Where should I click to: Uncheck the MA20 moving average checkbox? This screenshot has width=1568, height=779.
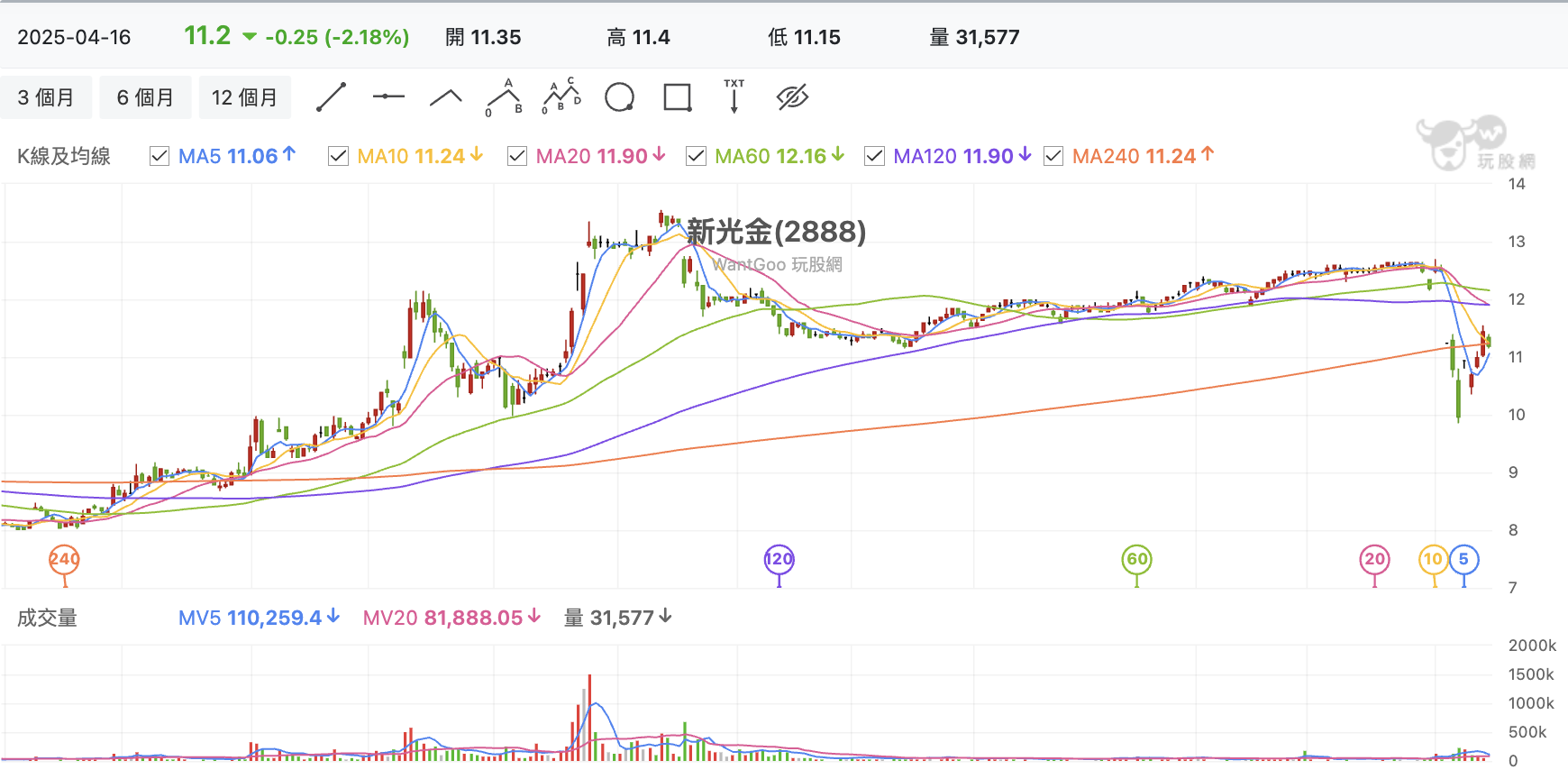tap(517, 156)
